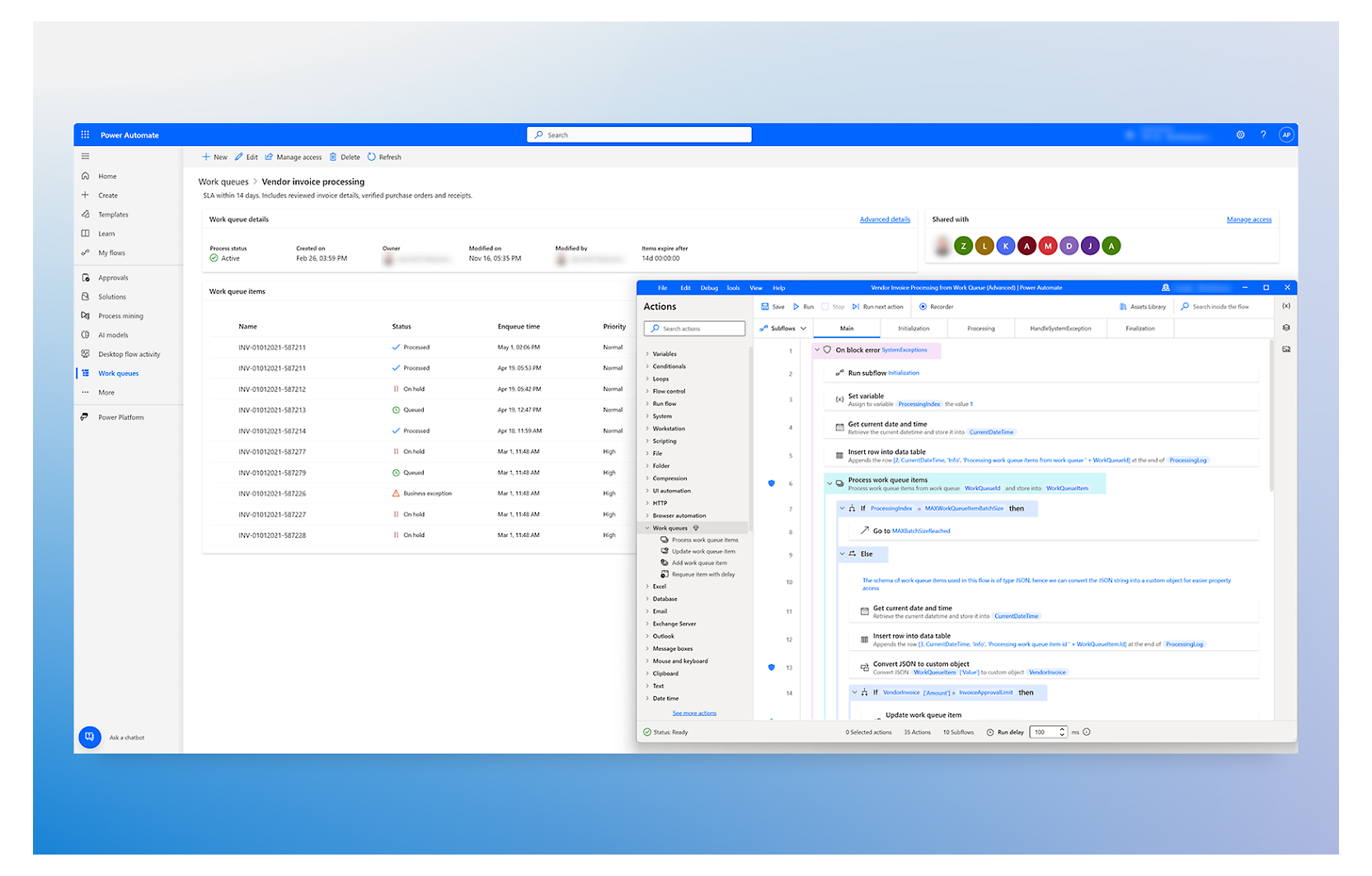Switch to the HandleSystemException subflow tab
This screenshot has height=876, width=1372.
(x=1060, y=328)
